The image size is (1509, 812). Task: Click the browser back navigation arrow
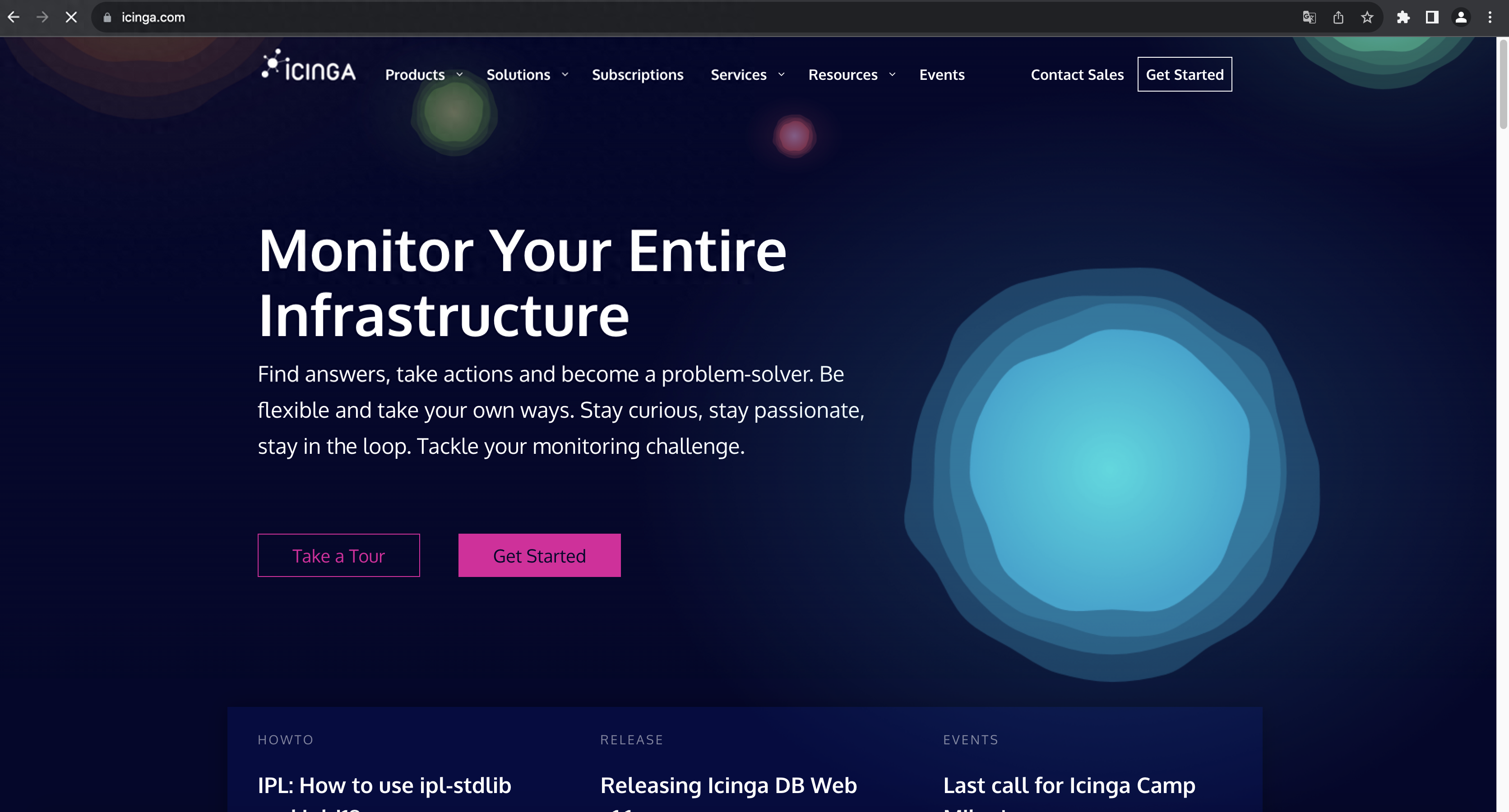click(x=14, y=17)
